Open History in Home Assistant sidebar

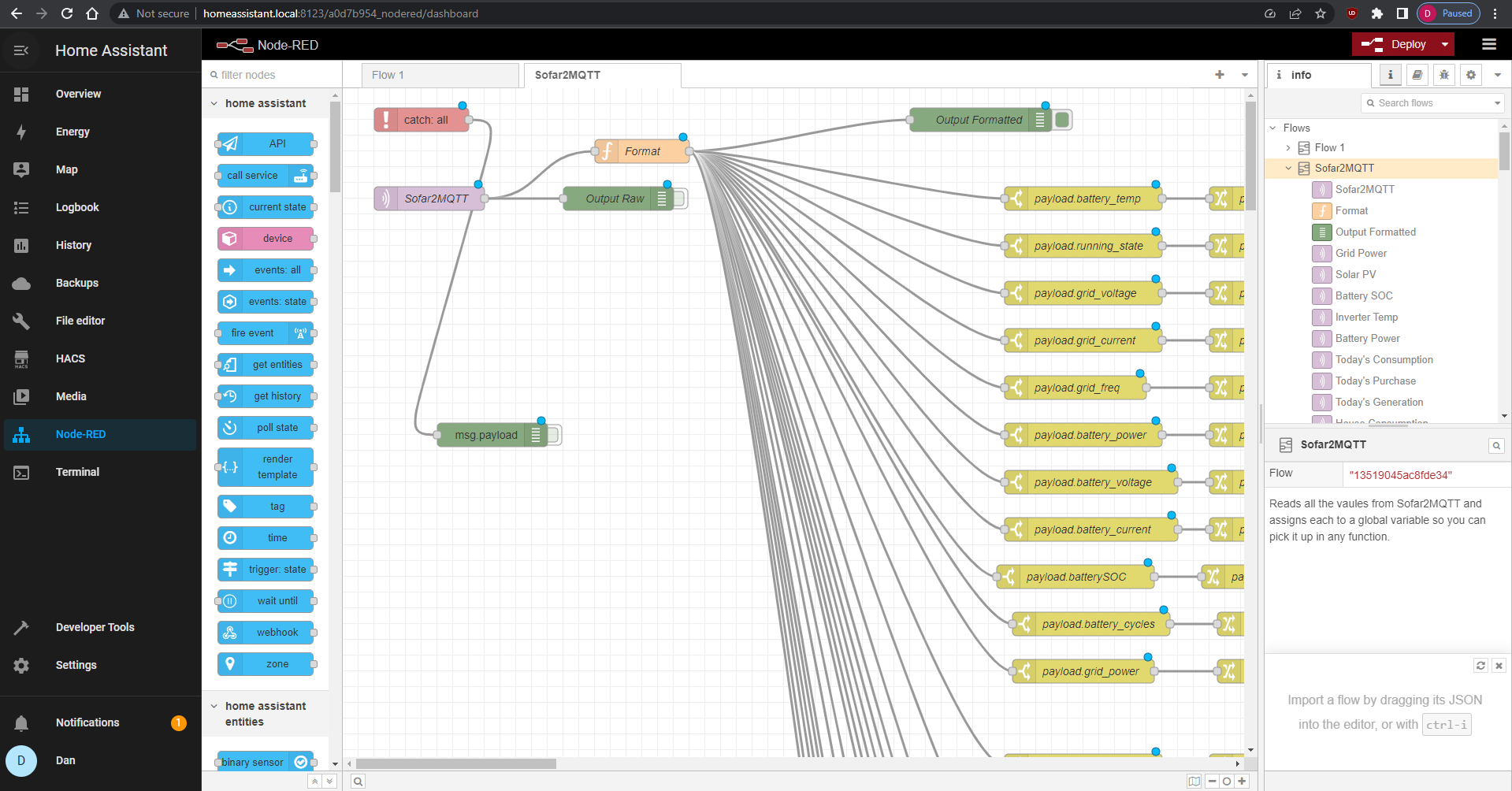coord(98,245)
